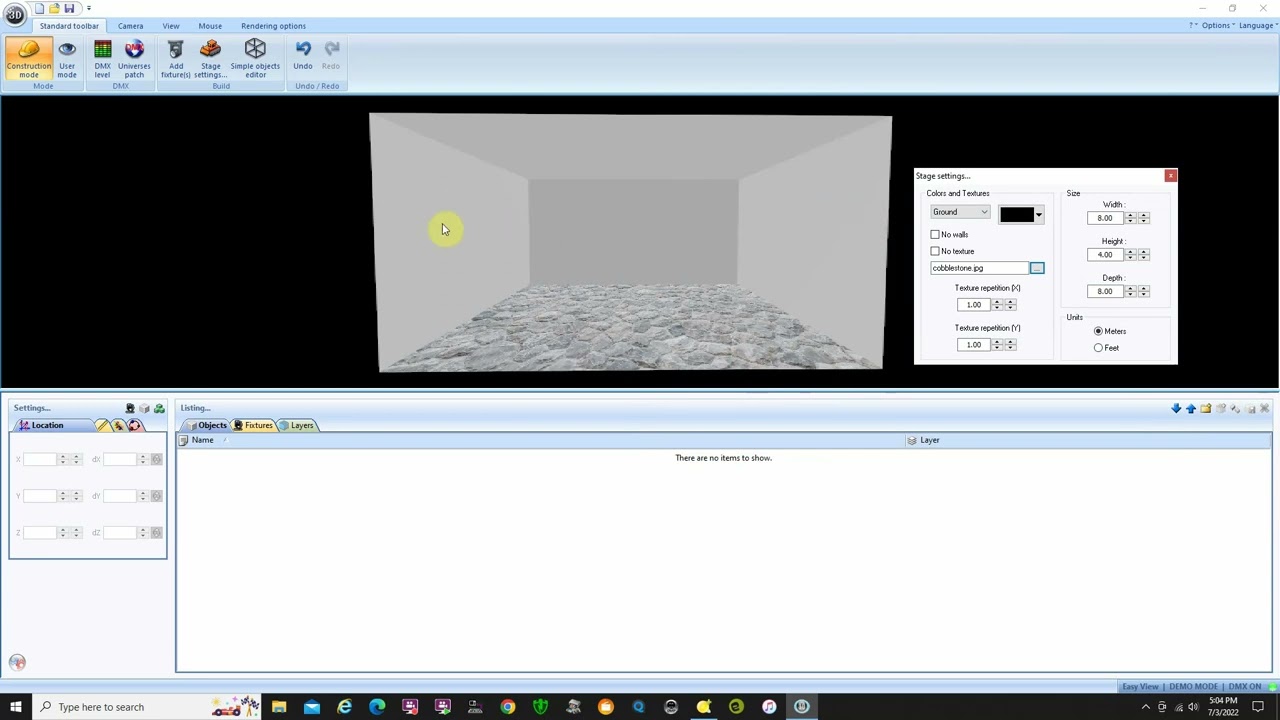Activate Construction mode
1280x720 pixels.
tap(28, 59)
